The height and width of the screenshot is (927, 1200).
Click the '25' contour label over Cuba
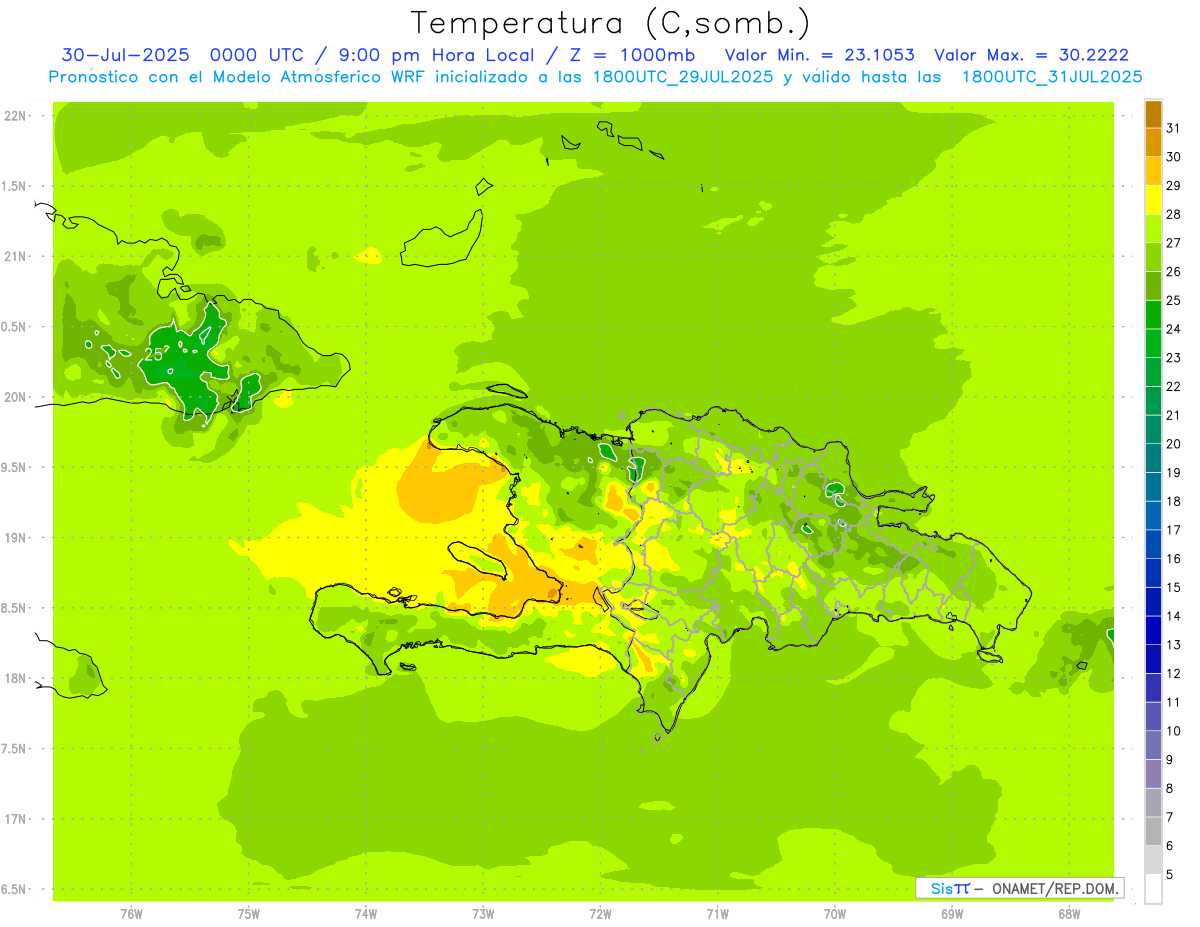(x=154, y=355)
